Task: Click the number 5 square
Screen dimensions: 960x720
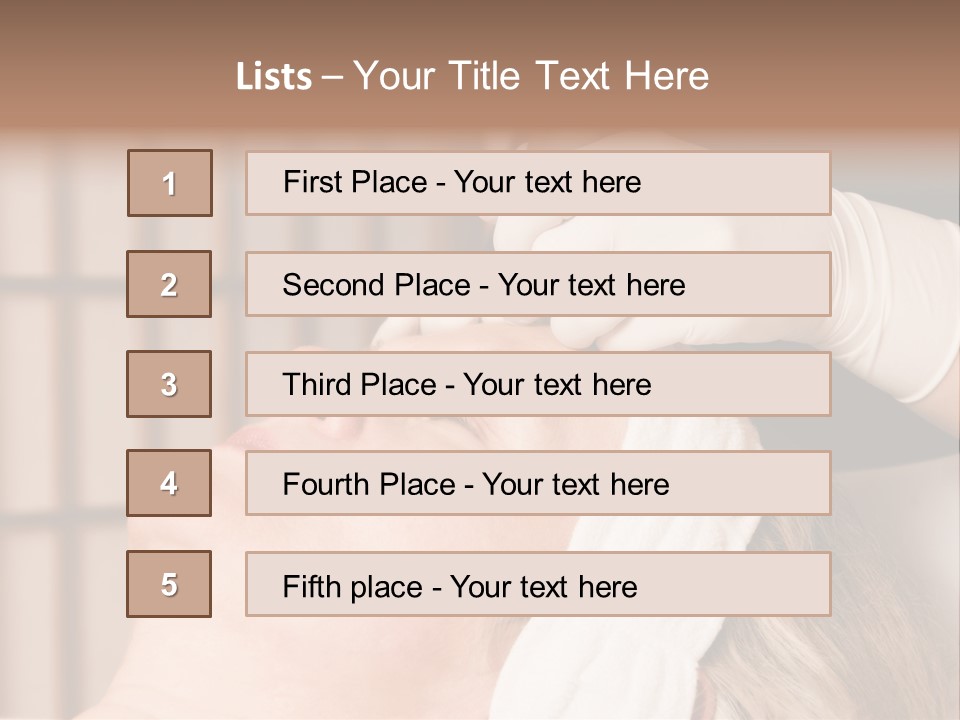Action: click(169, 584)
